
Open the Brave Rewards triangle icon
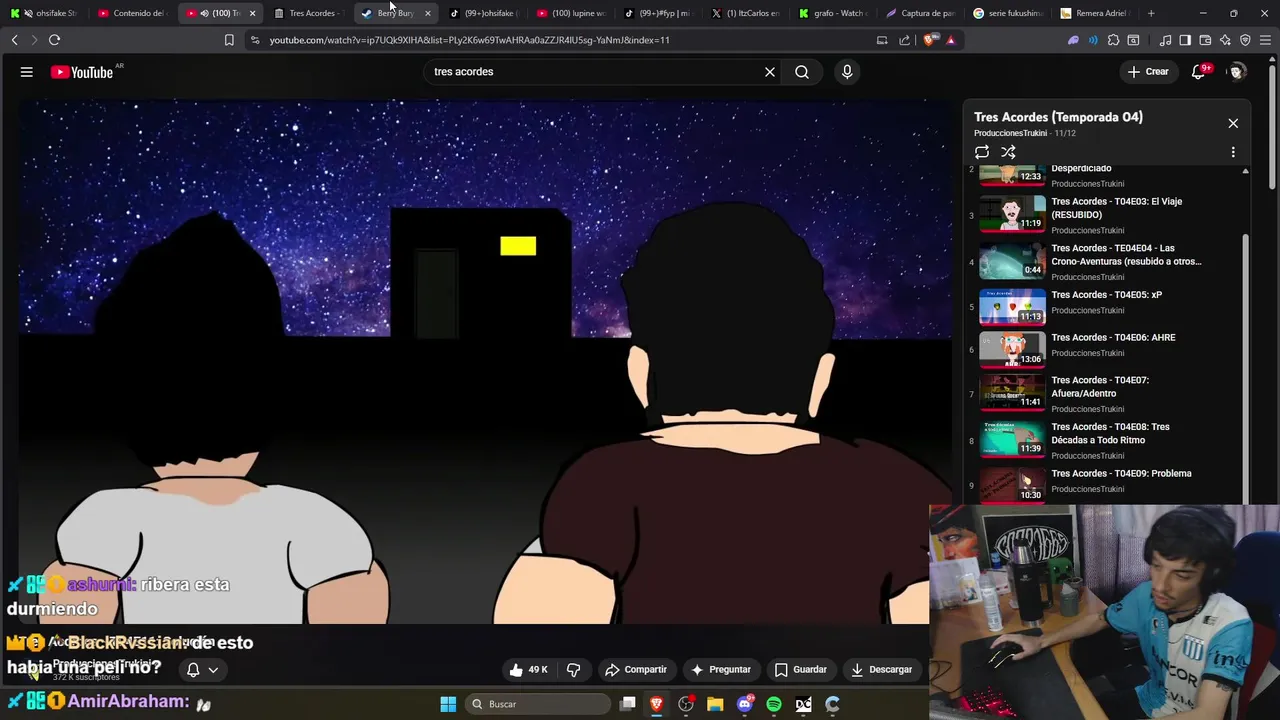[951, 40]
